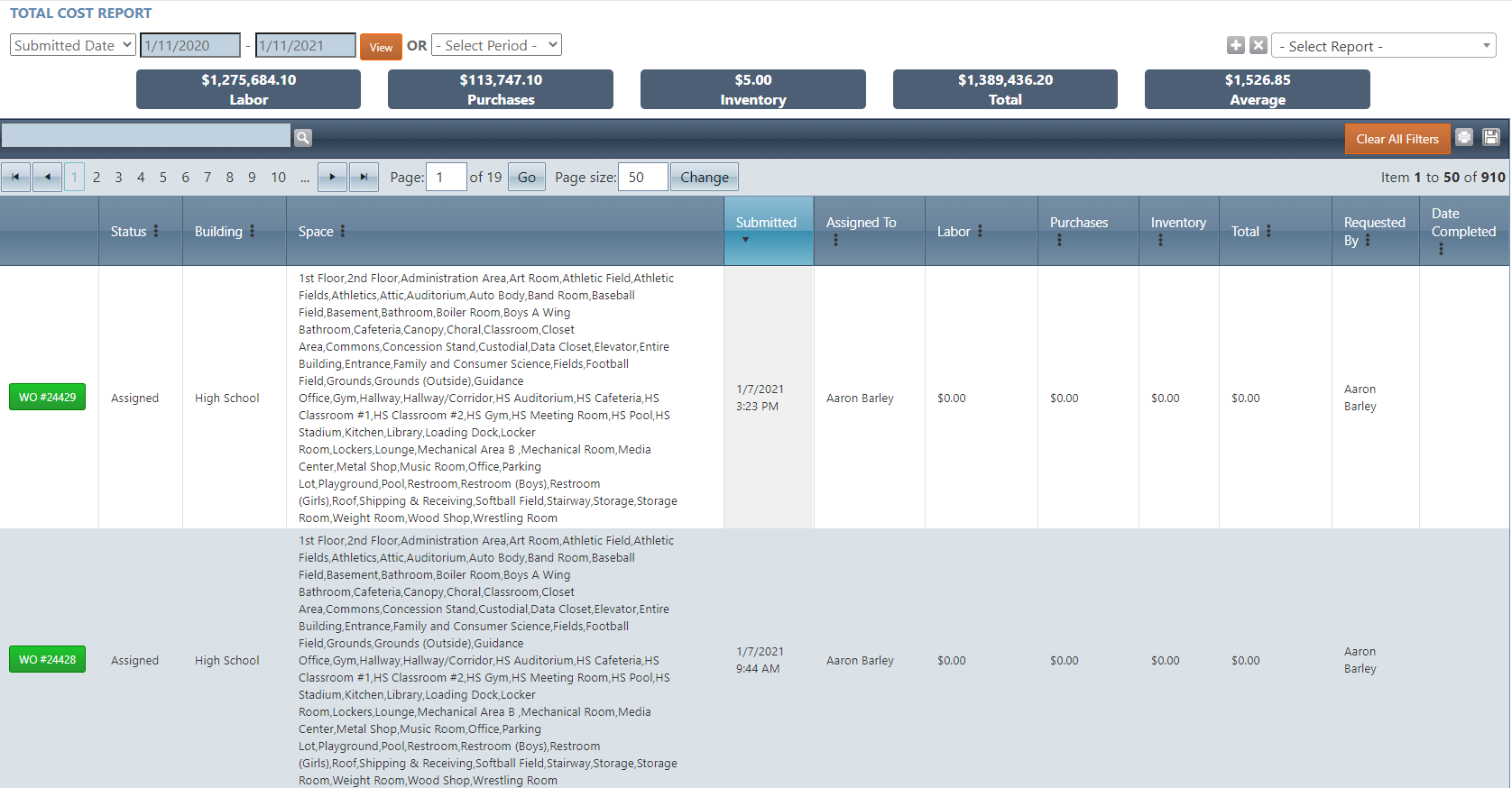Image resolution: width=1512 pixels, height=788 pixels.
Task: Open the Purchases column menu dots
Action: 1059,240
